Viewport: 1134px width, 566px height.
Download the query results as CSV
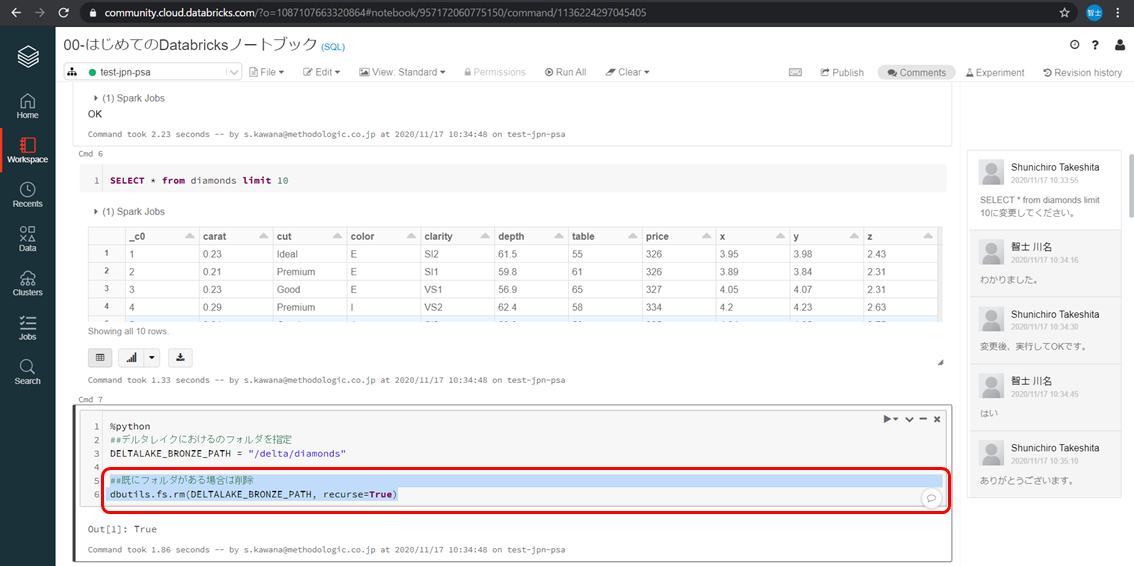pyautogui.click(x=180, y=357)
